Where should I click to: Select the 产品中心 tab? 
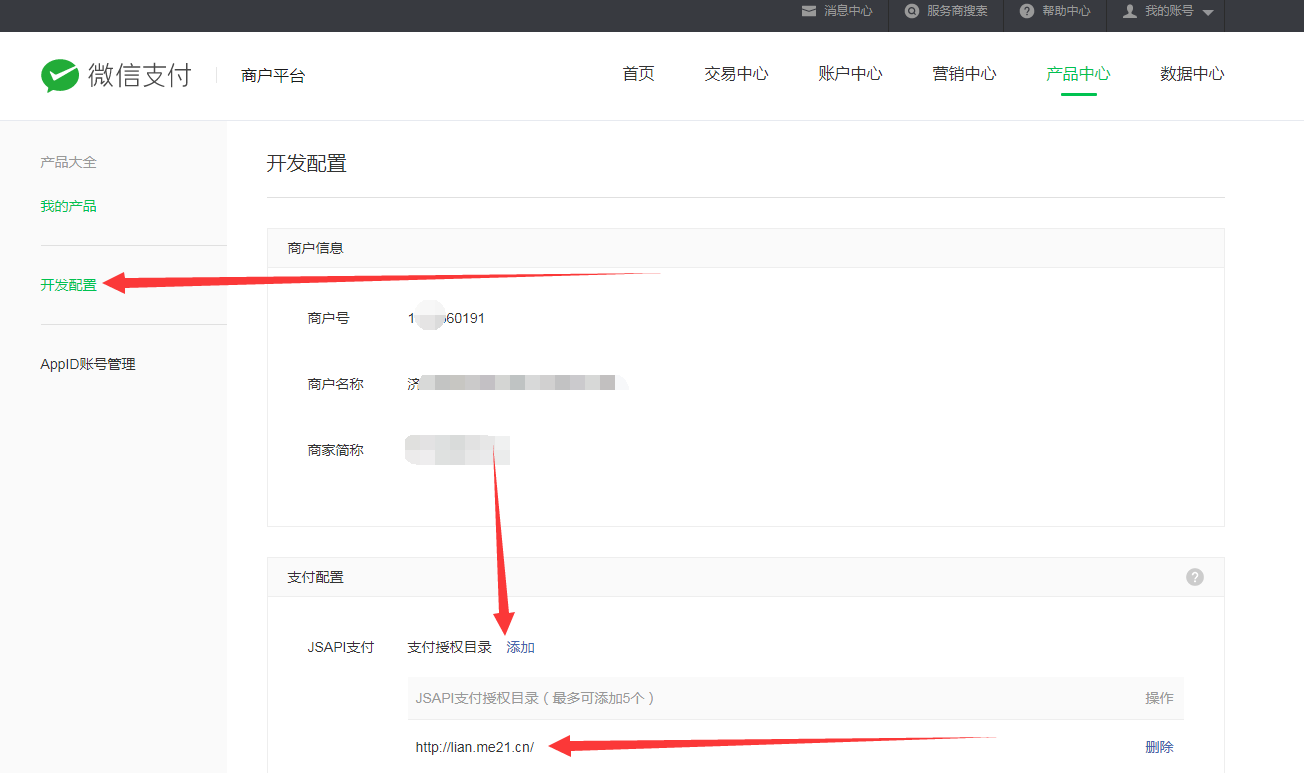pos(1078,74)
